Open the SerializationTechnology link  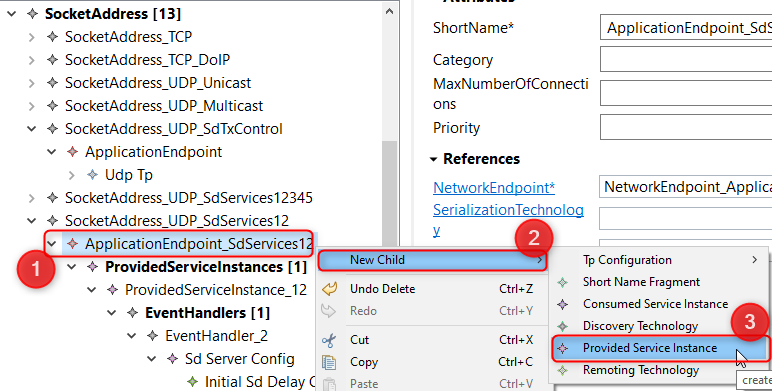[x=508, y=220]
